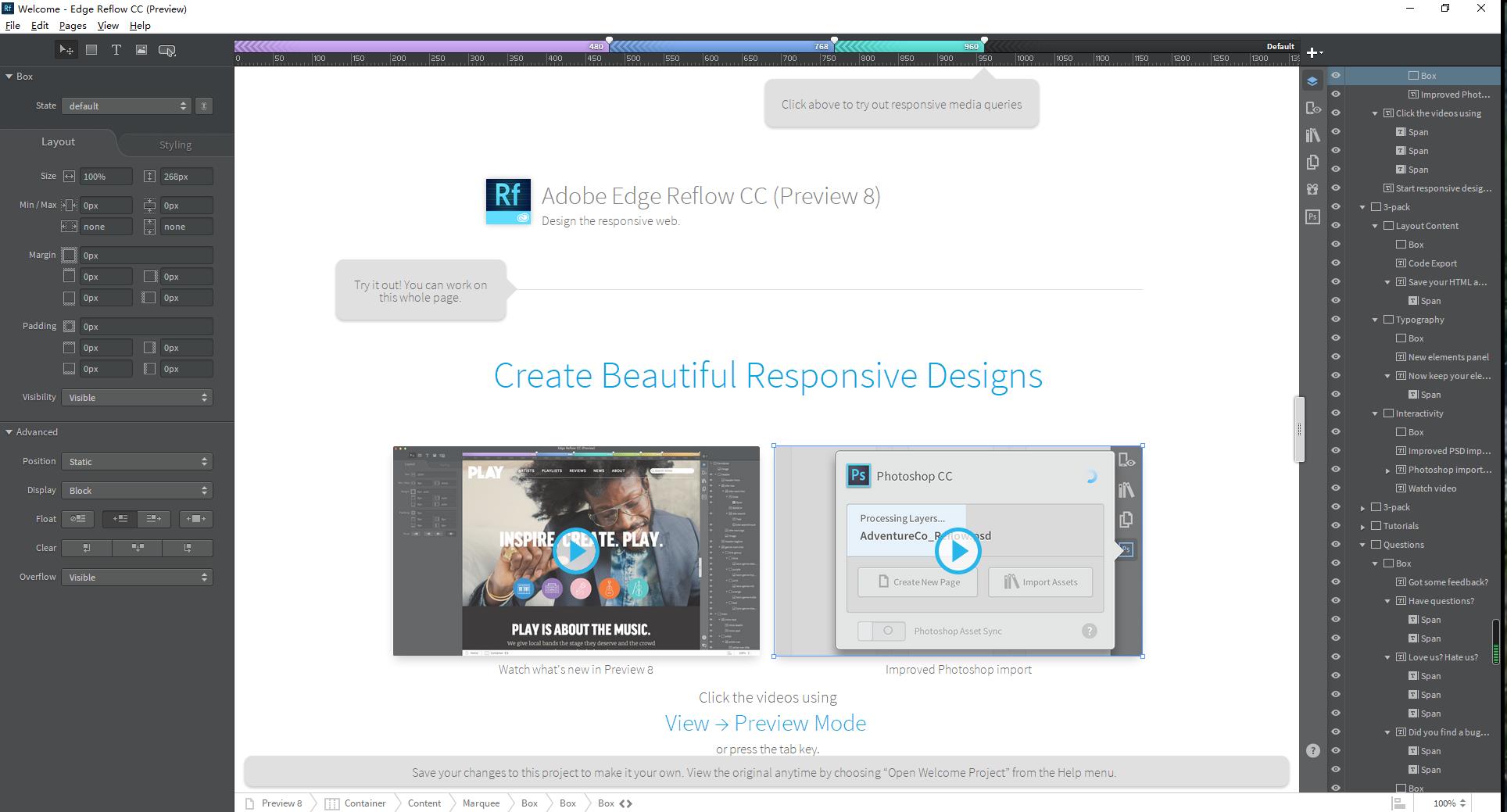Click the width Size input field

(x=106, y=177)
